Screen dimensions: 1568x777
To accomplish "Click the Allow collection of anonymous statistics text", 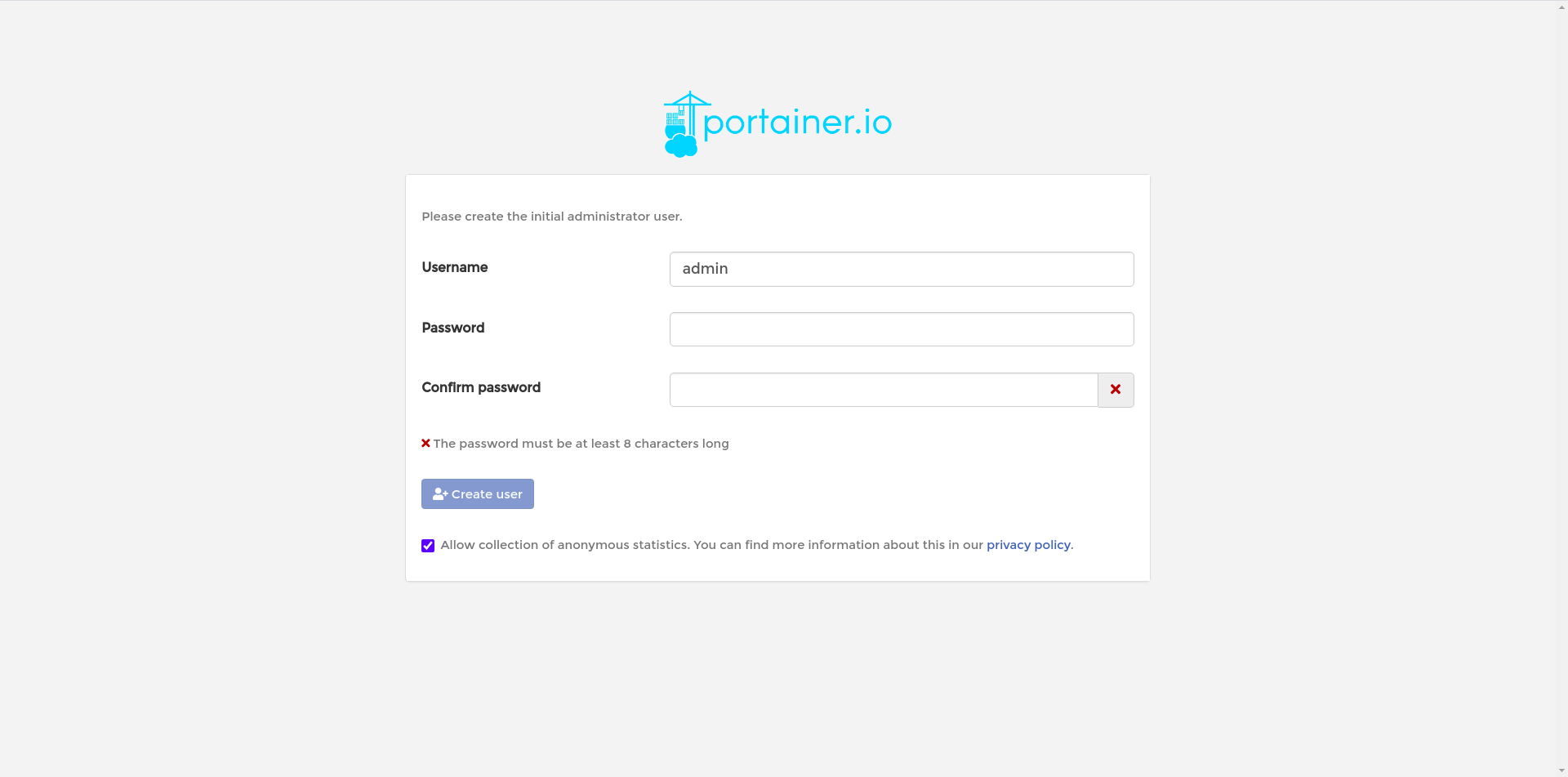I will [564, 545].
